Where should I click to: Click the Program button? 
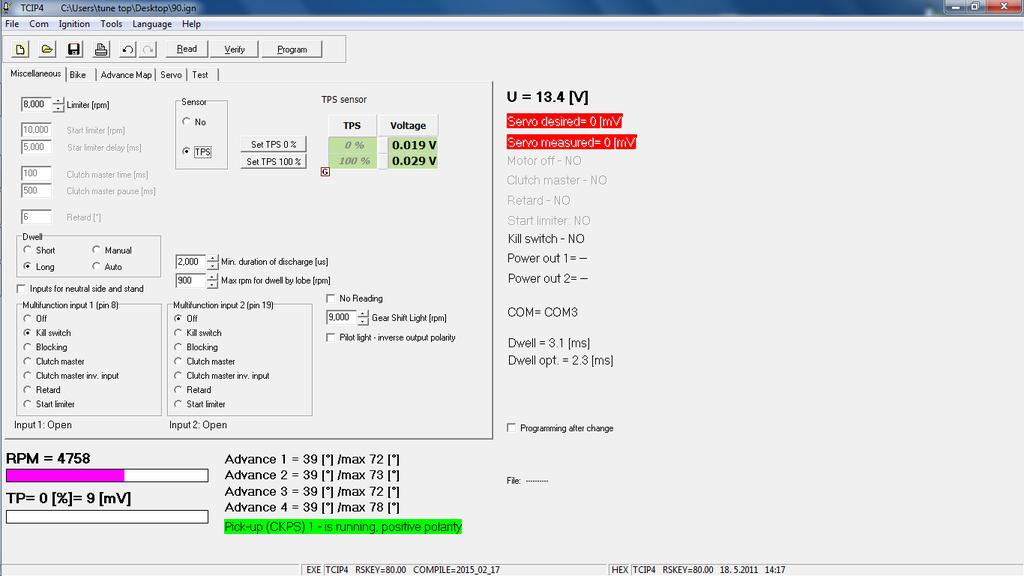point(292,49)
